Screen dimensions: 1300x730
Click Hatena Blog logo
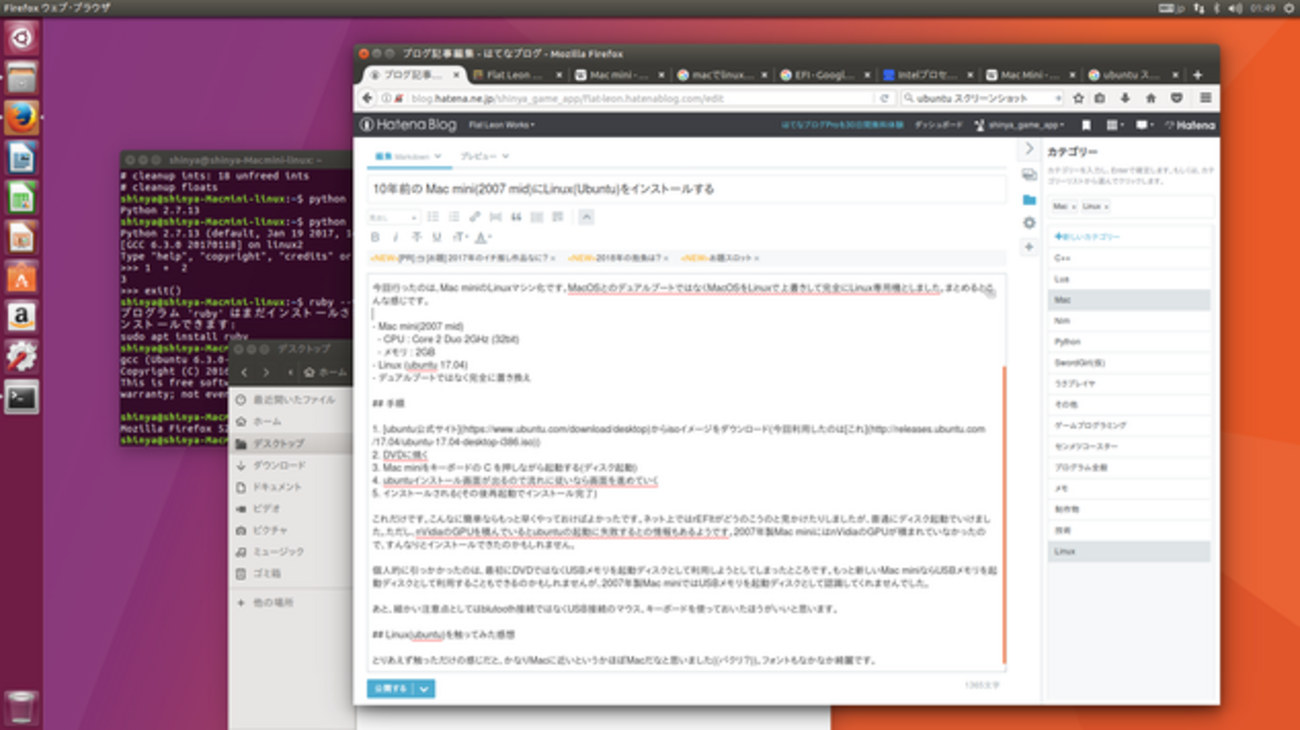[x=408, y=125]
